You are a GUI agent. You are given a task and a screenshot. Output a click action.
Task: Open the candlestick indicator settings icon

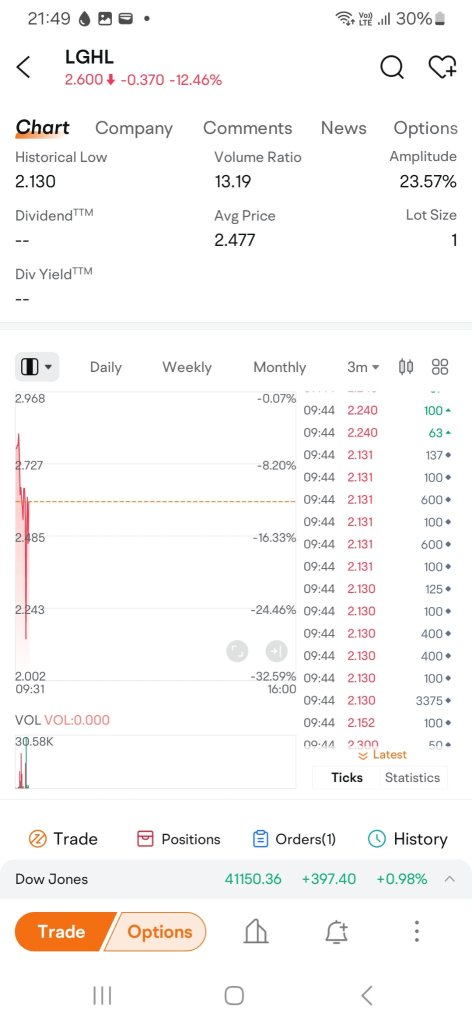tap(406, 367)
